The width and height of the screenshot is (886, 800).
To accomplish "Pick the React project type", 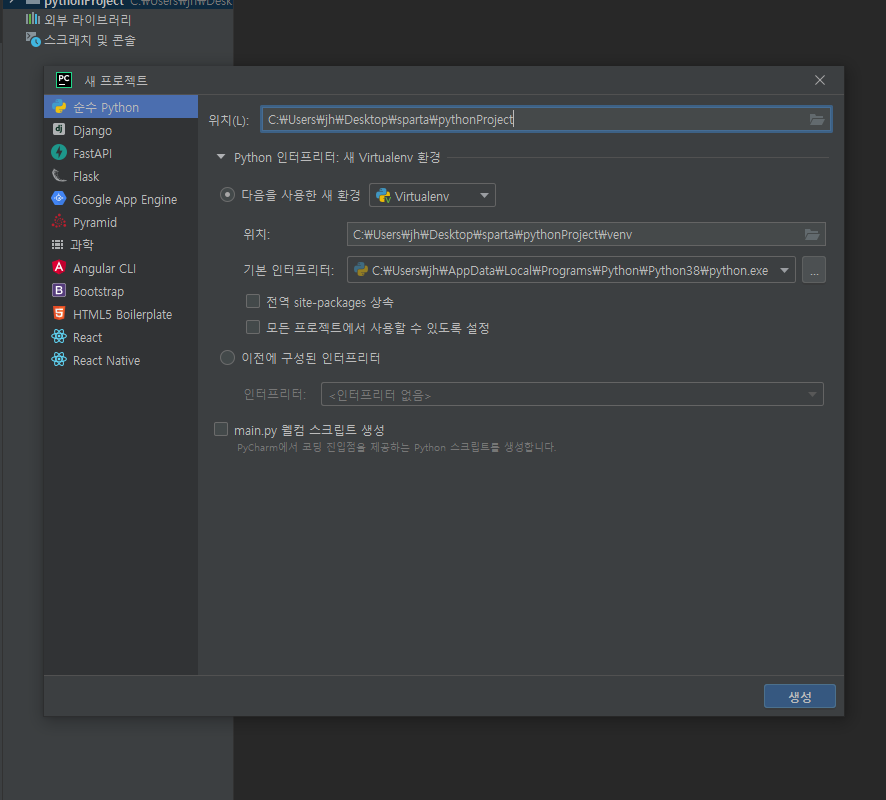I will (121, 337).
